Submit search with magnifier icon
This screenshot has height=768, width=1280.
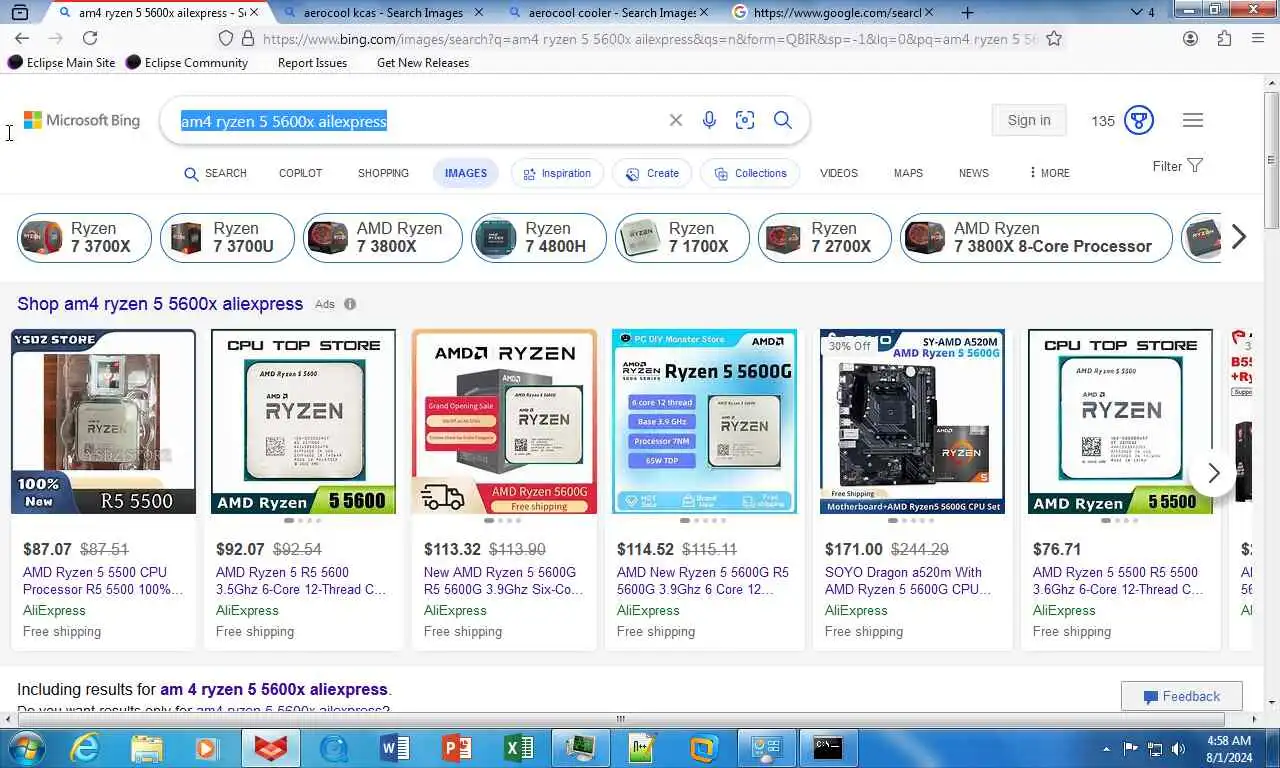pyautogui.click(x=783, y=120)
